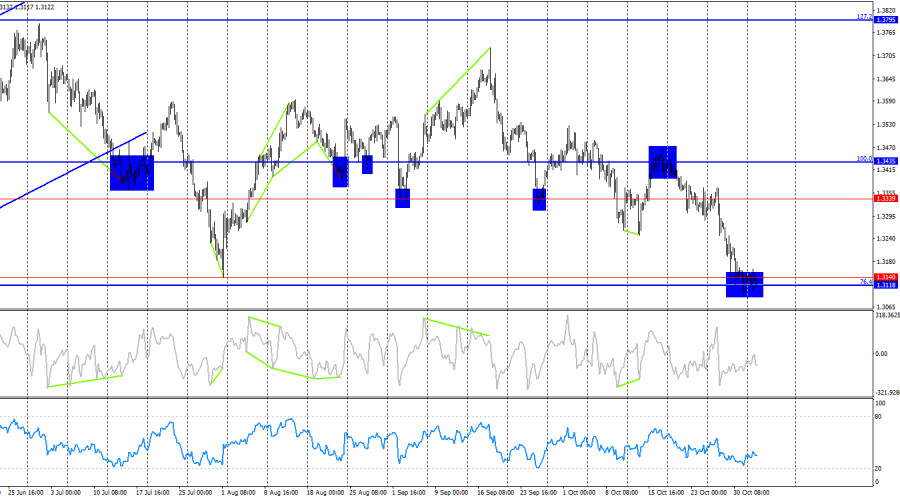Viewport: 900px width, 500px height.
Task: Click the 30 Oct 08:00 date label
Action: pos(751,493)
